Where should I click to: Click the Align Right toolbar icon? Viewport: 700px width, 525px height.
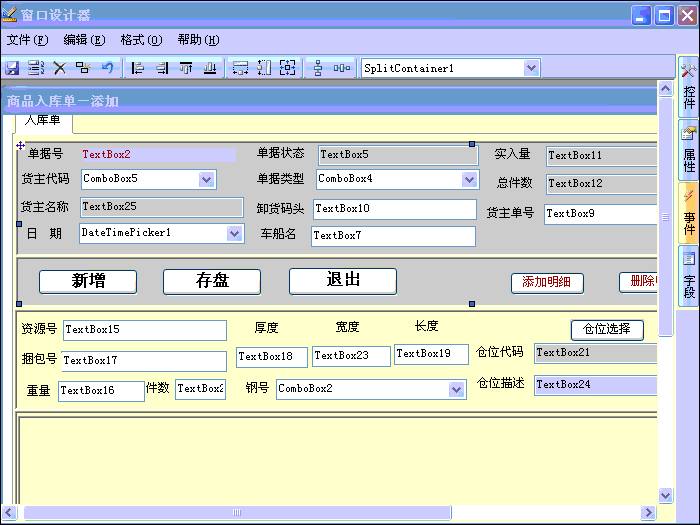(162, 68)
